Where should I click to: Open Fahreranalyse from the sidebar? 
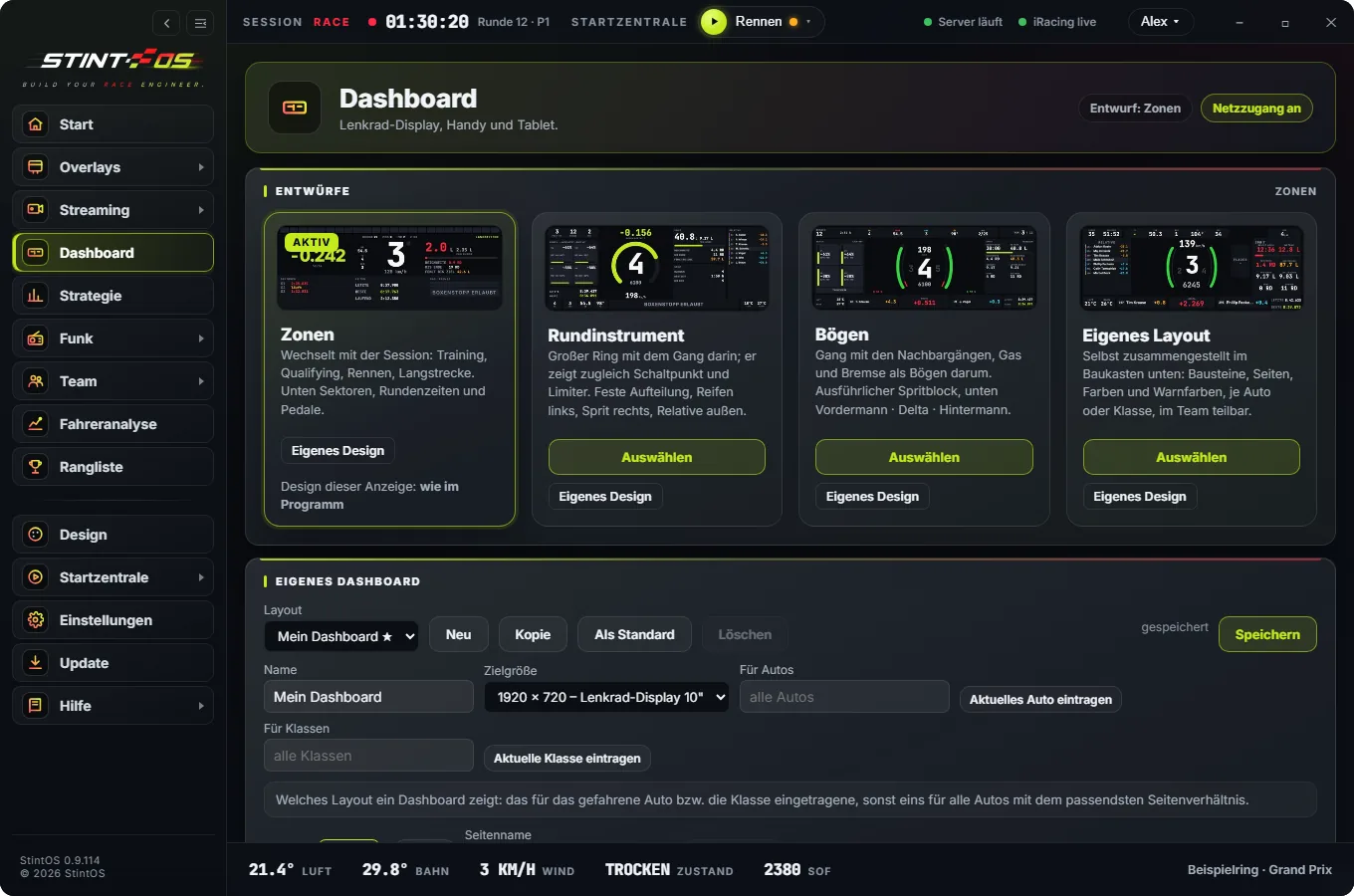[113, 424]
